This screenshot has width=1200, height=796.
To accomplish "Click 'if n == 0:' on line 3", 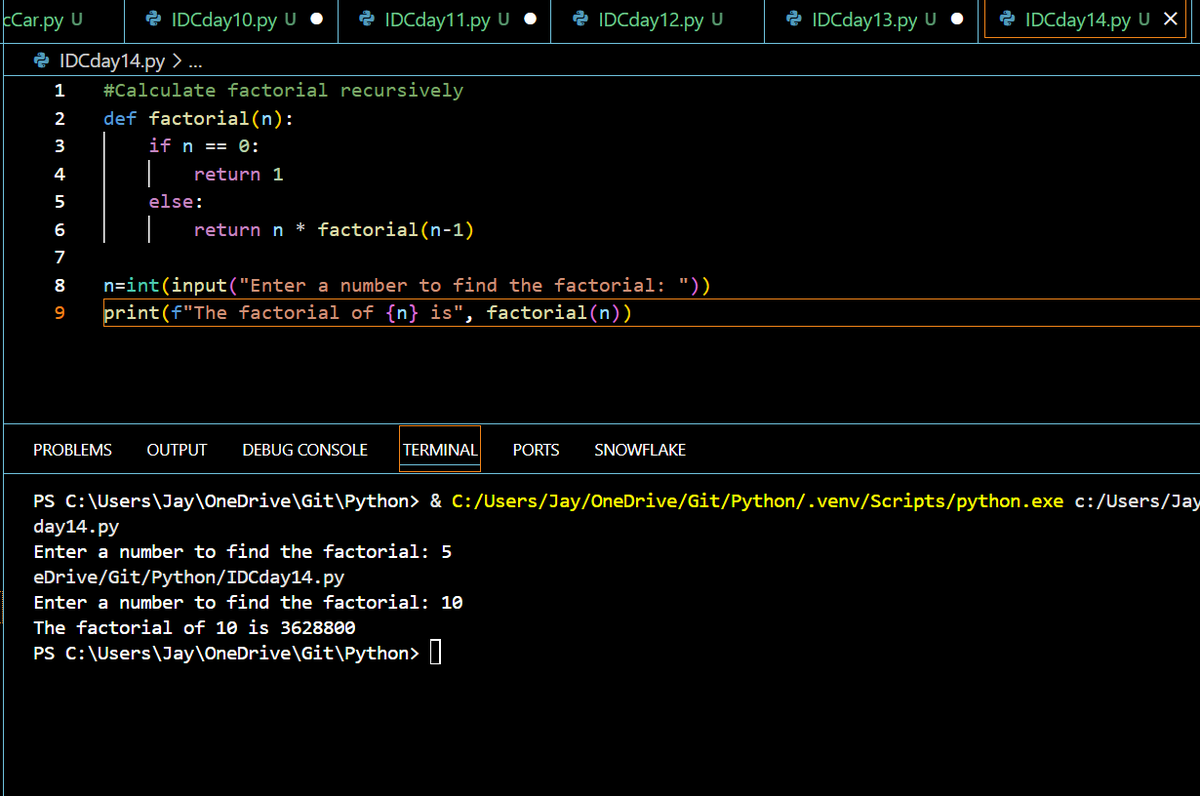I will point(204,146).
